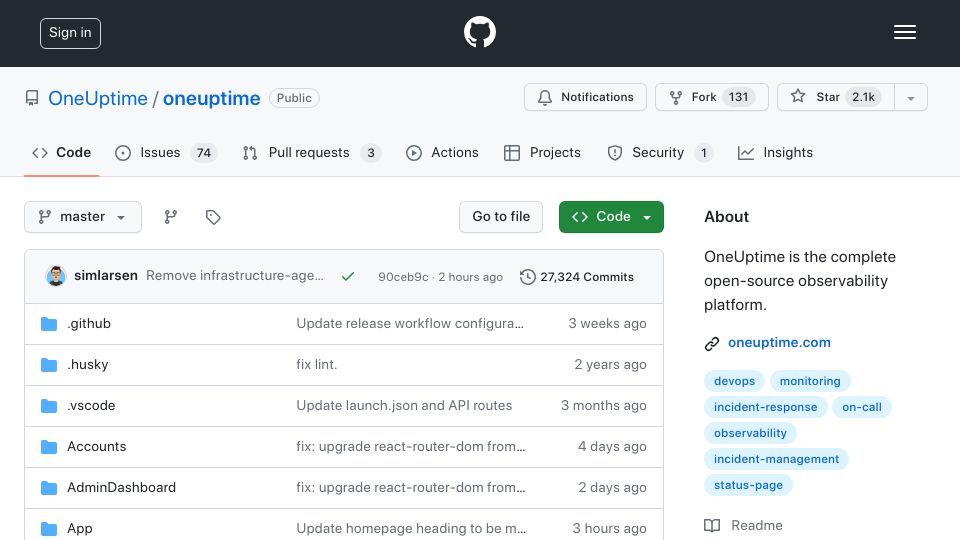View branches via the branch icon
Viewport: 960px width, 540px height.
(171, 217)
